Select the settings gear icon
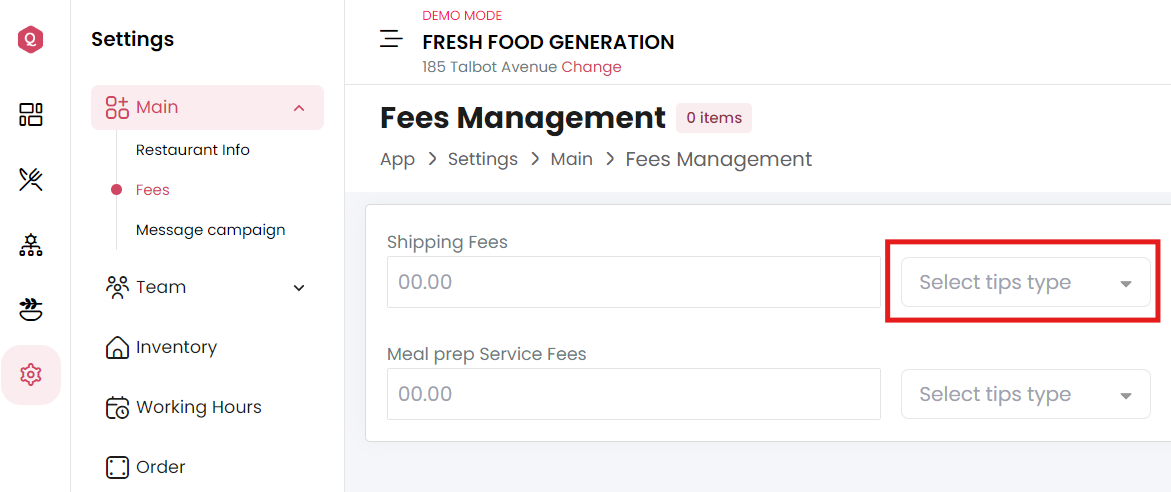Viewport: 1171px width, 492px height. (31, 375)
